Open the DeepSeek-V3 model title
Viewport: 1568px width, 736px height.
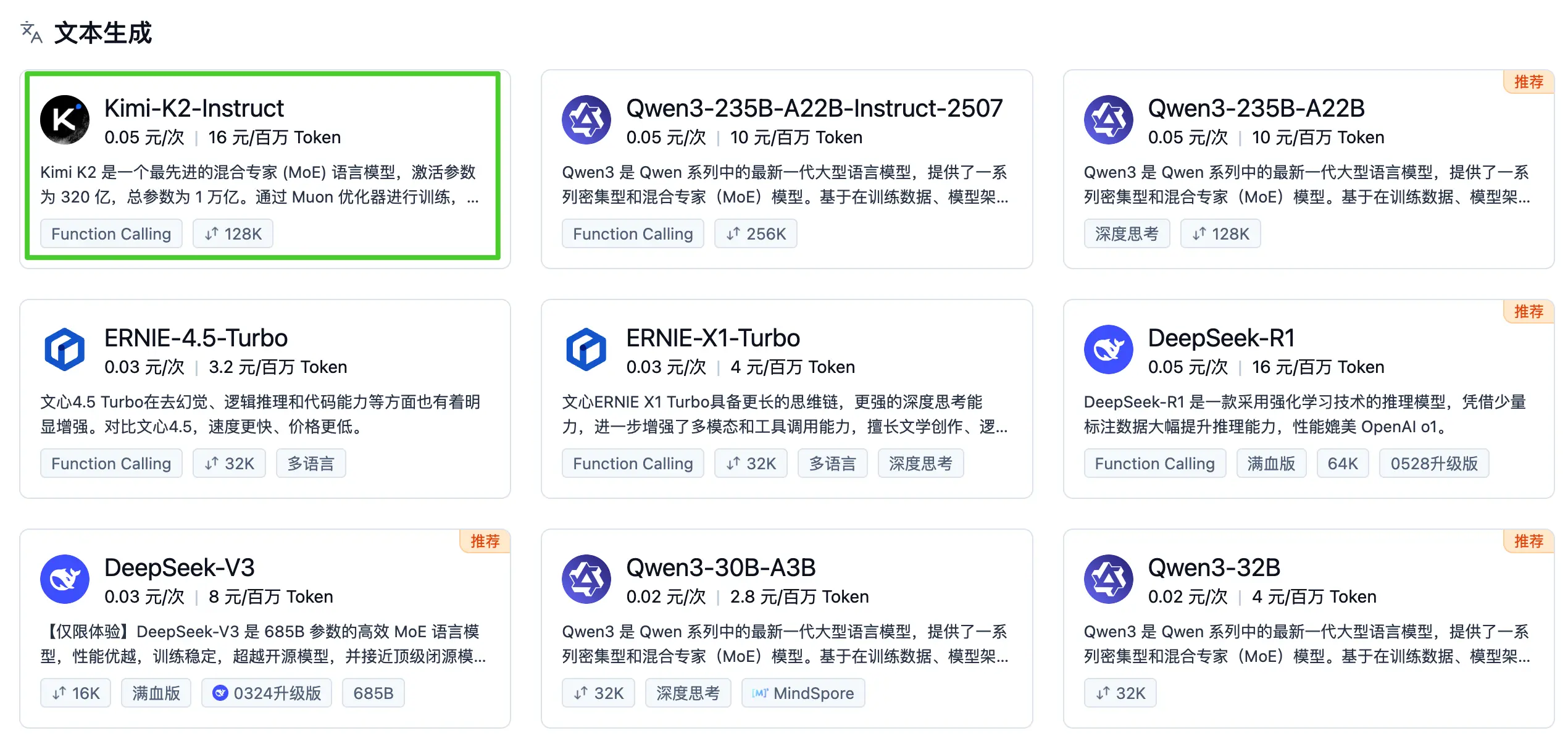(179, 567)
